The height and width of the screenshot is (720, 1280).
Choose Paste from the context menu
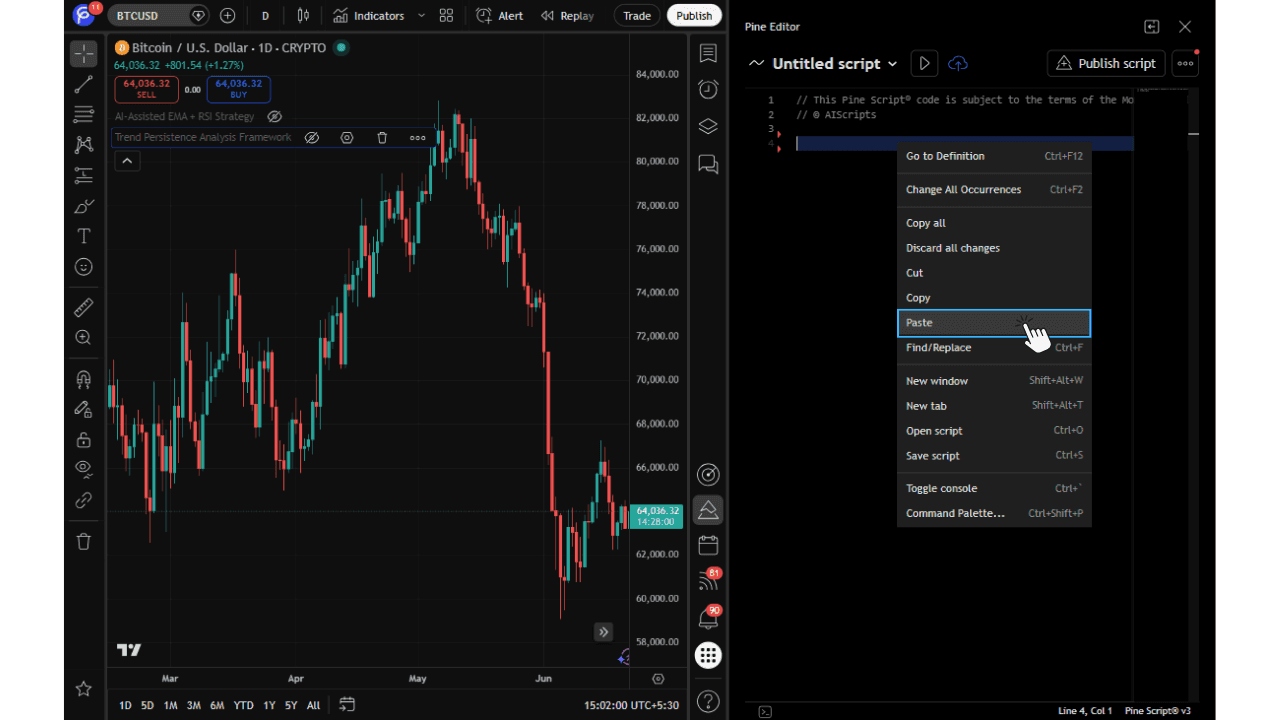994,323
